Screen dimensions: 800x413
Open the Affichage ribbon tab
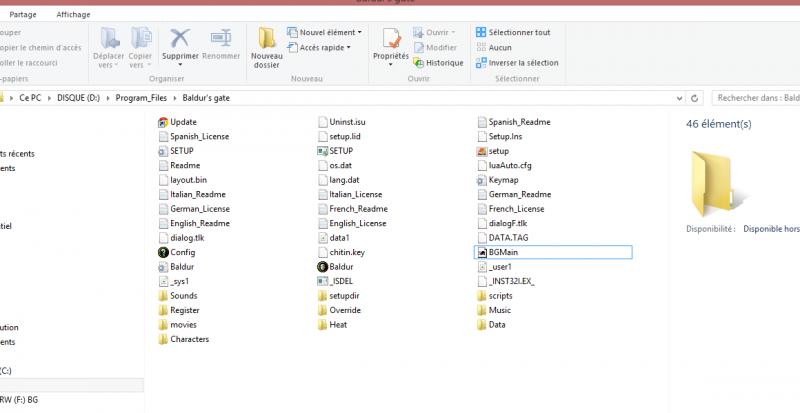click(x=73, y=14)
